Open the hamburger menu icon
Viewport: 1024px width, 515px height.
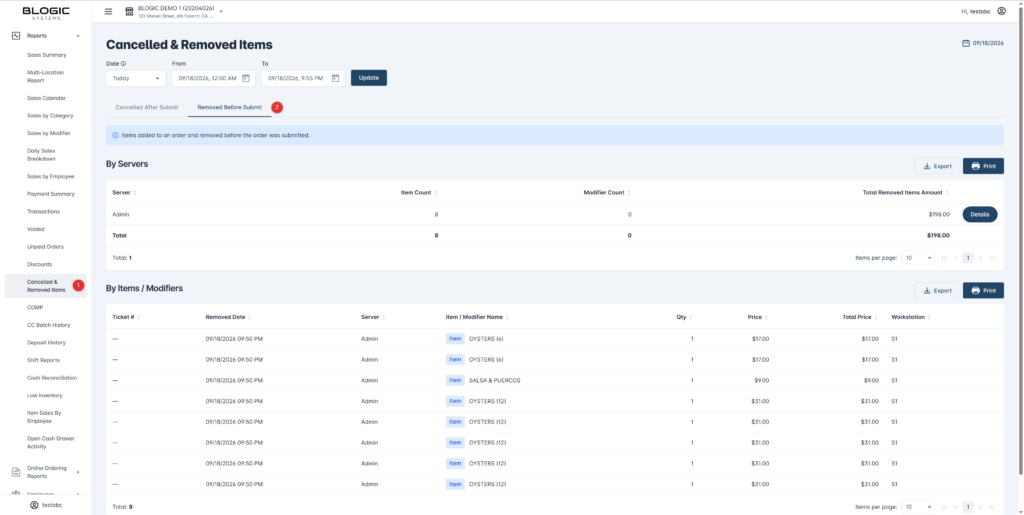click(x=108, y=12)
